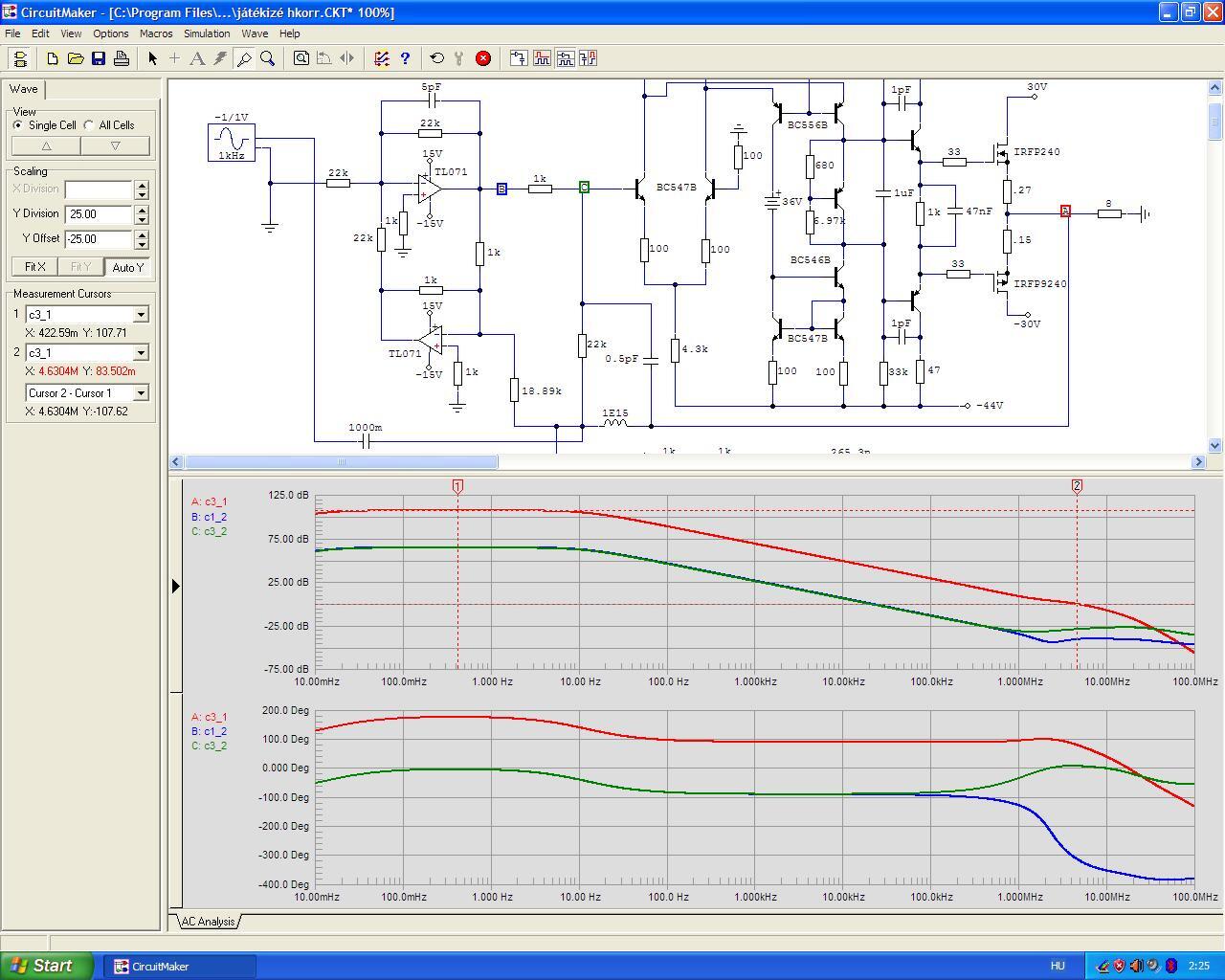
Task: Switch to the AC Analysis tab
Action: [208, 922]
